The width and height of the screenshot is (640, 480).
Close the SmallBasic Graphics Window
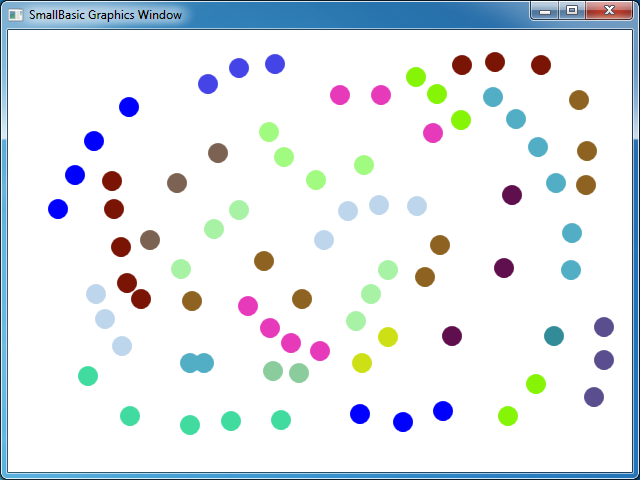click(609, 11)
